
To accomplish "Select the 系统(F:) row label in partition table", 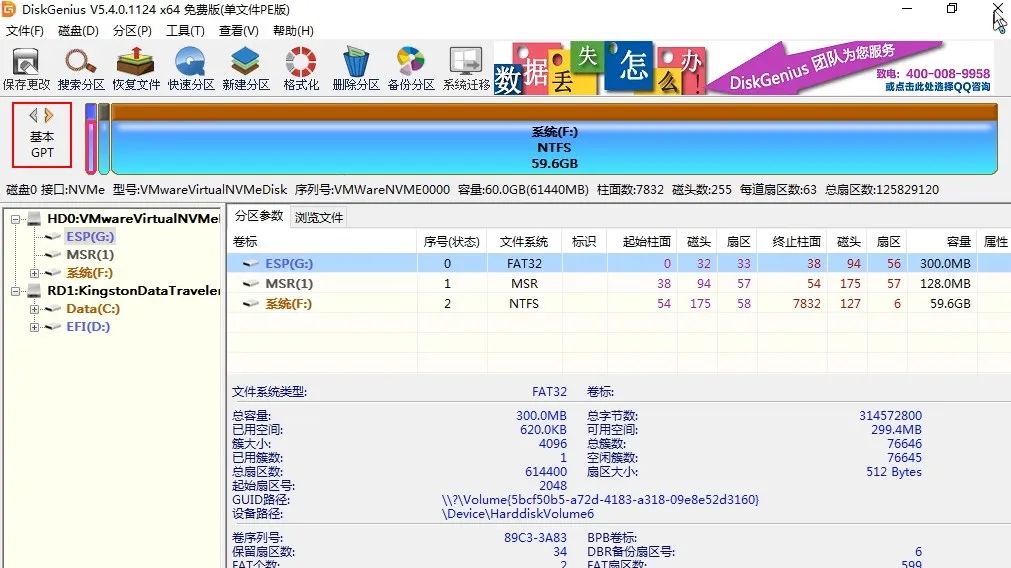I will point(288,304).
